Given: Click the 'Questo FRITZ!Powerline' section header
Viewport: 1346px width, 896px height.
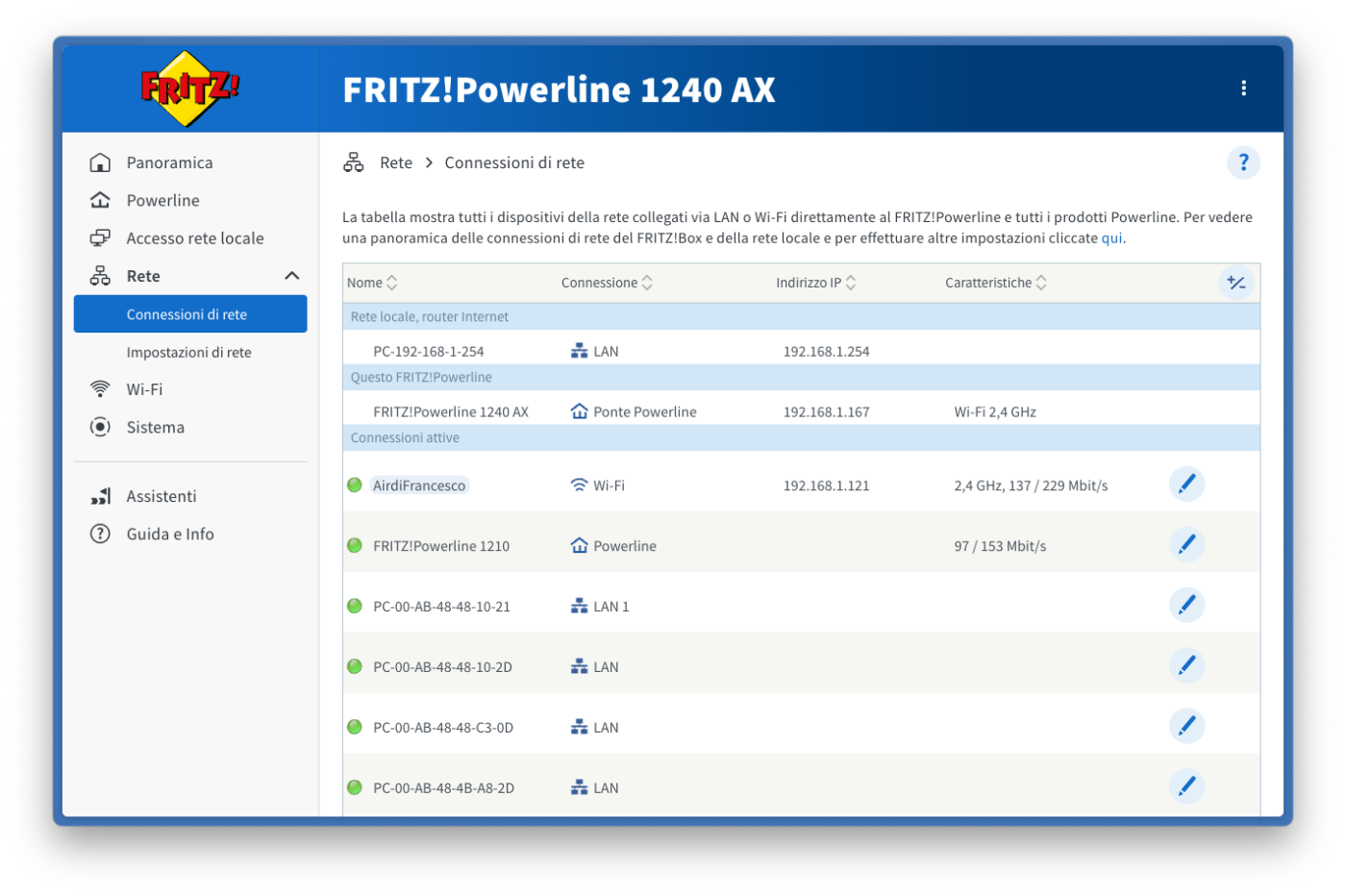Looking at the screenshot, I should pos(801,377).
